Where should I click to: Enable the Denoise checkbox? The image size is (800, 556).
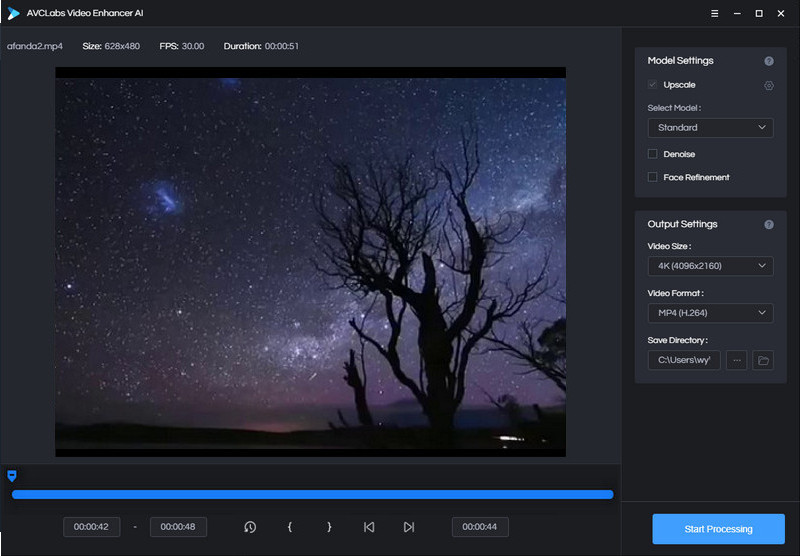click(x=652, y=154)
